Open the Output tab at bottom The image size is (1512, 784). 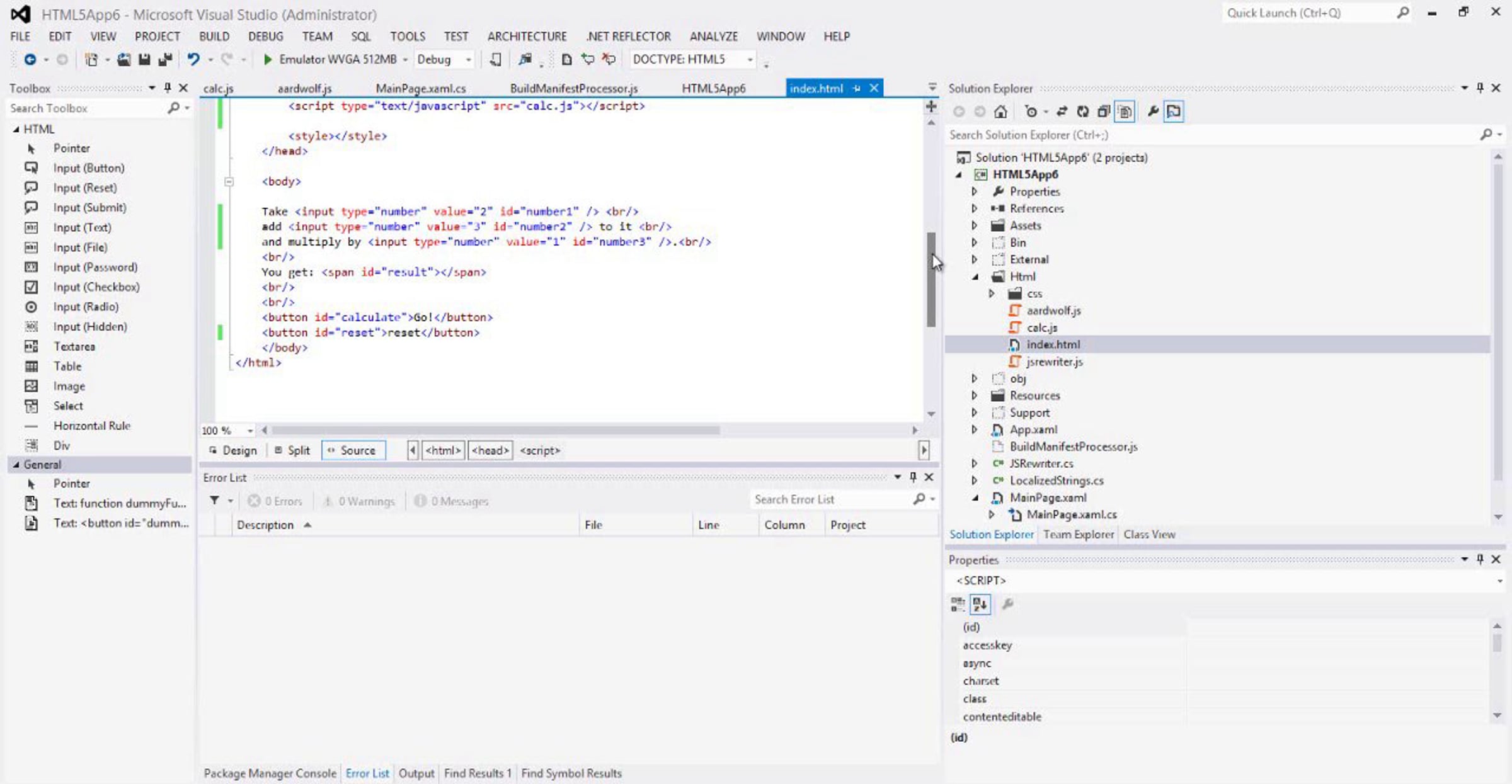[x=416, y=773]
